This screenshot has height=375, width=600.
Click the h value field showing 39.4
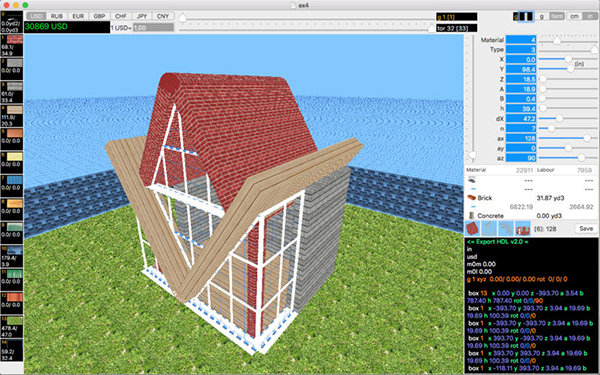pyautogui.click(x=521, y=109)
